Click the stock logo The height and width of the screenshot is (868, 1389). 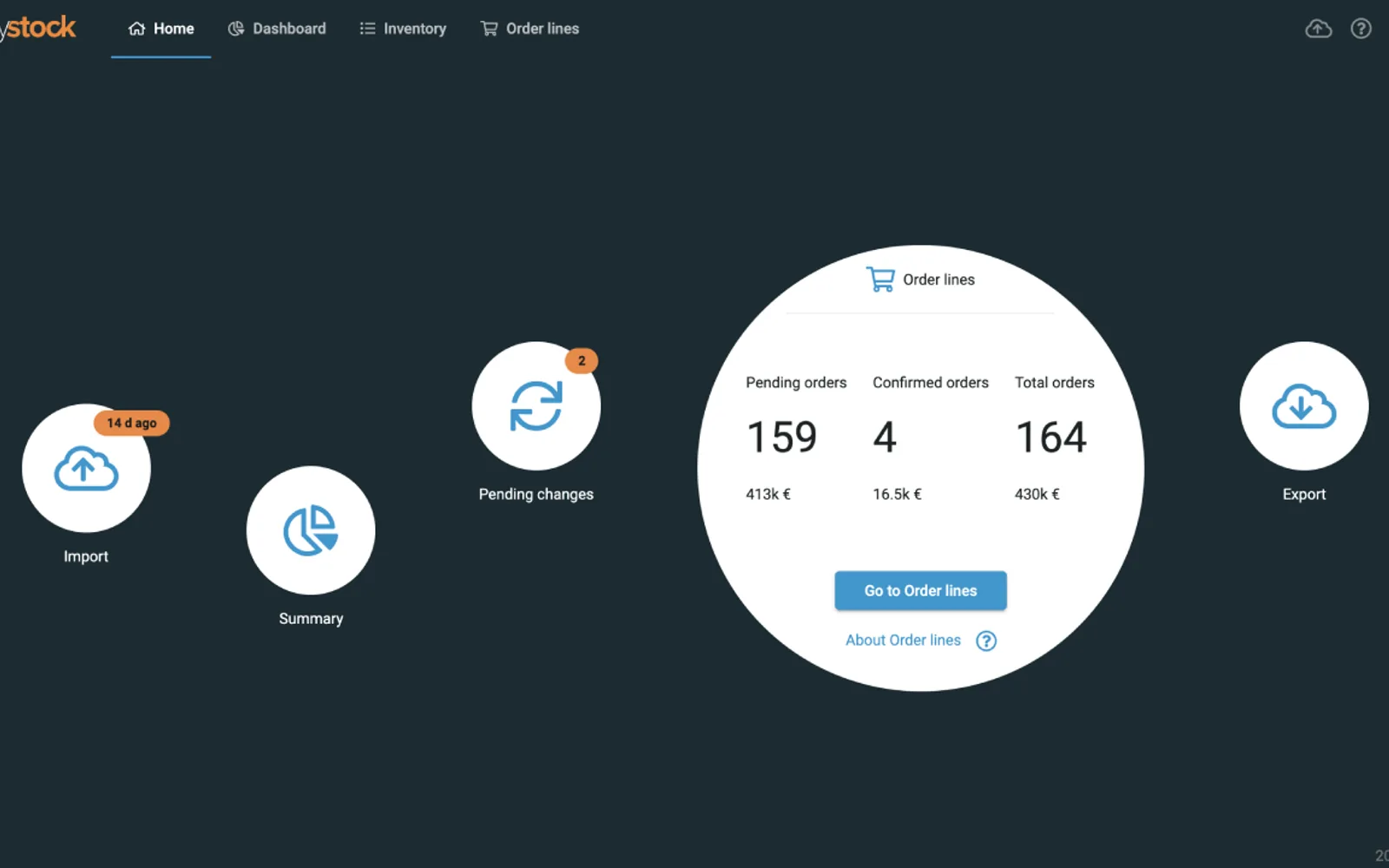(38, 28)
